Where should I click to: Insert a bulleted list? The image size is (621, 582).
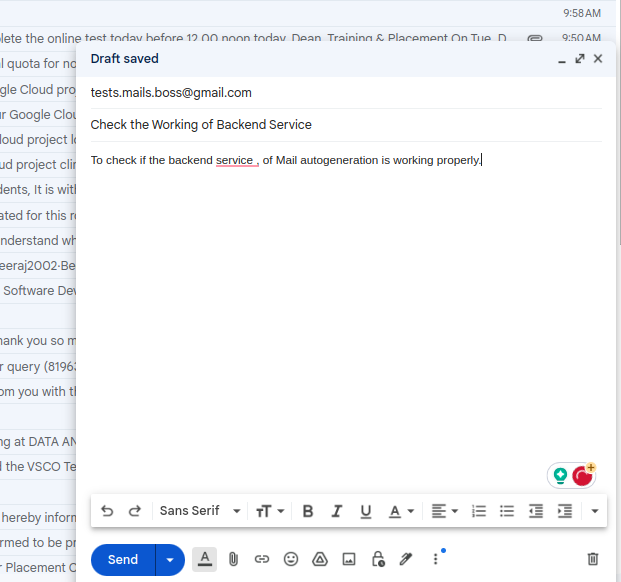coord(507,511)
